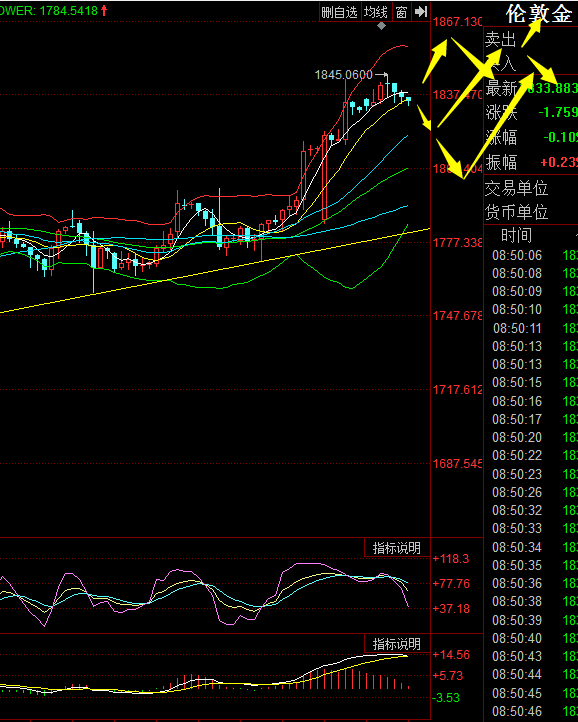Click the gray diamond marker below 均线

point(381,26)
